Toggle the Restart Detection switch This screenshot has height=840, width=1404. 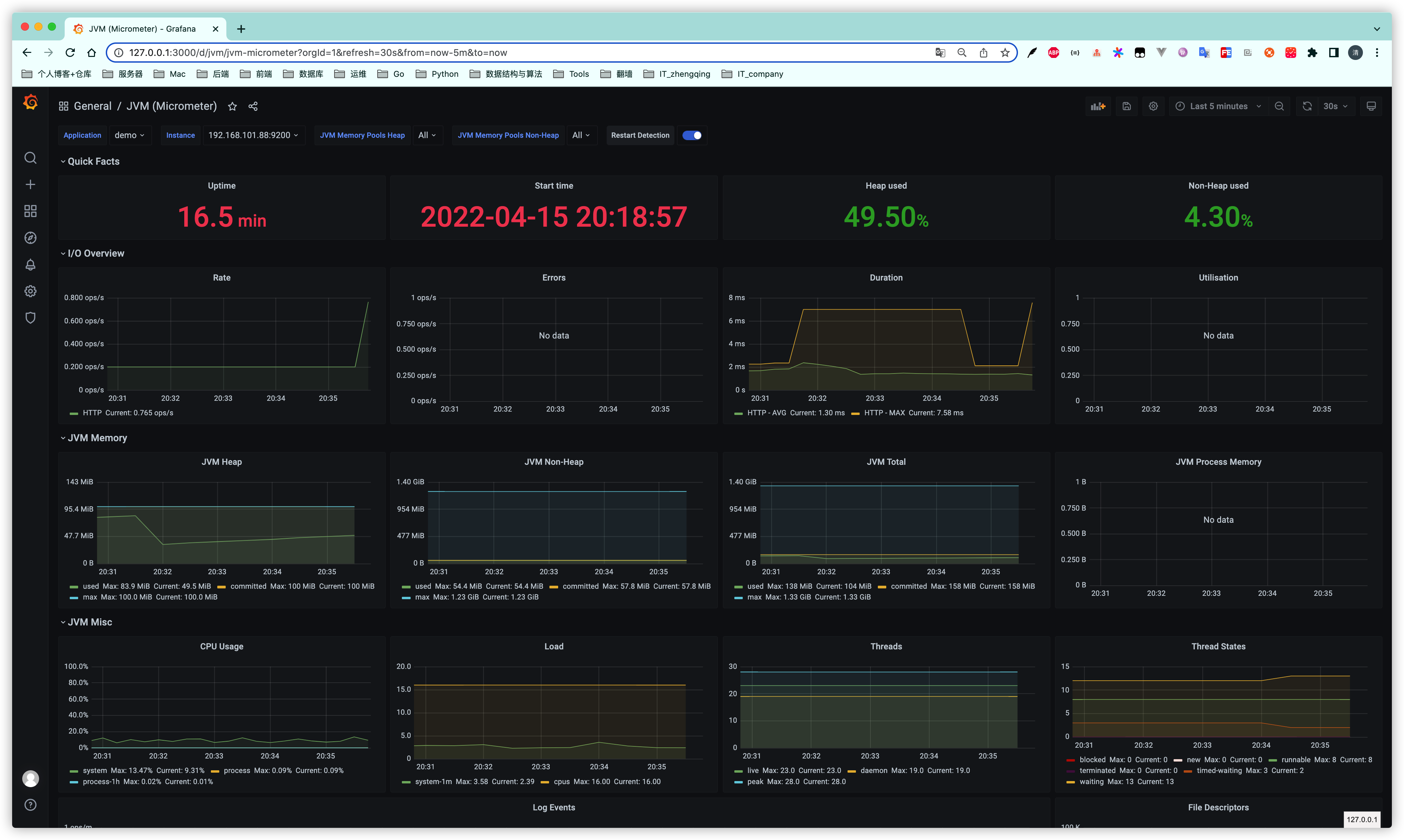(691, 135)
